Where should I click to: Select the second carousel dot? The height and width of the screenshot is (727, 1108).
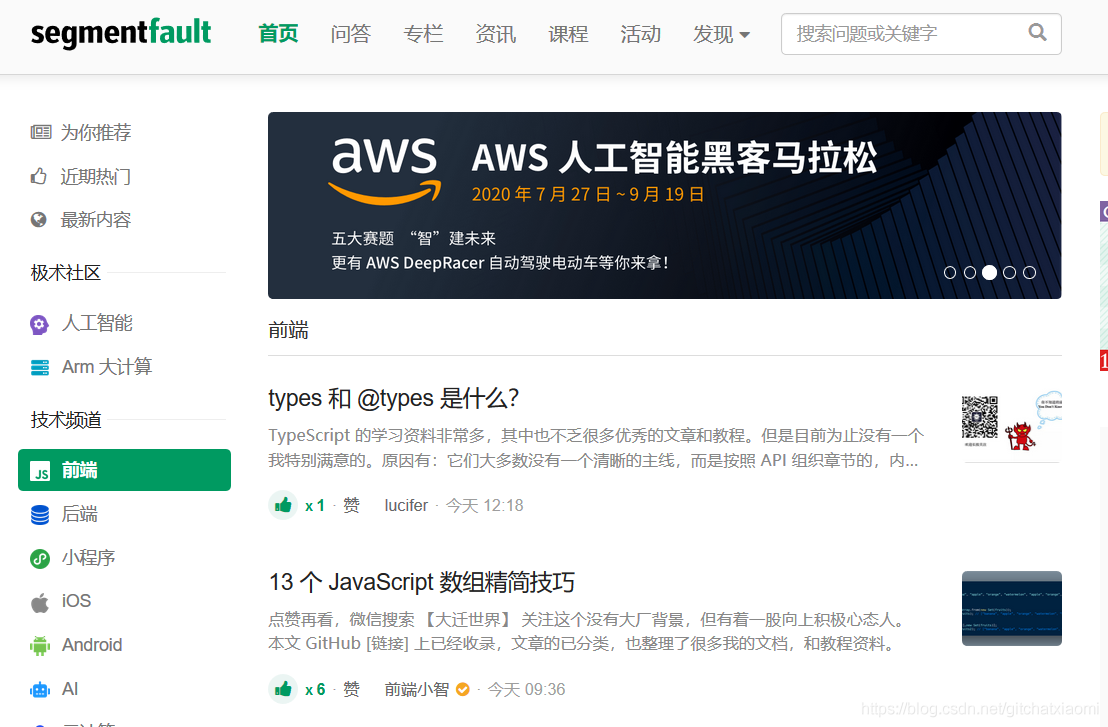[970, 273]
